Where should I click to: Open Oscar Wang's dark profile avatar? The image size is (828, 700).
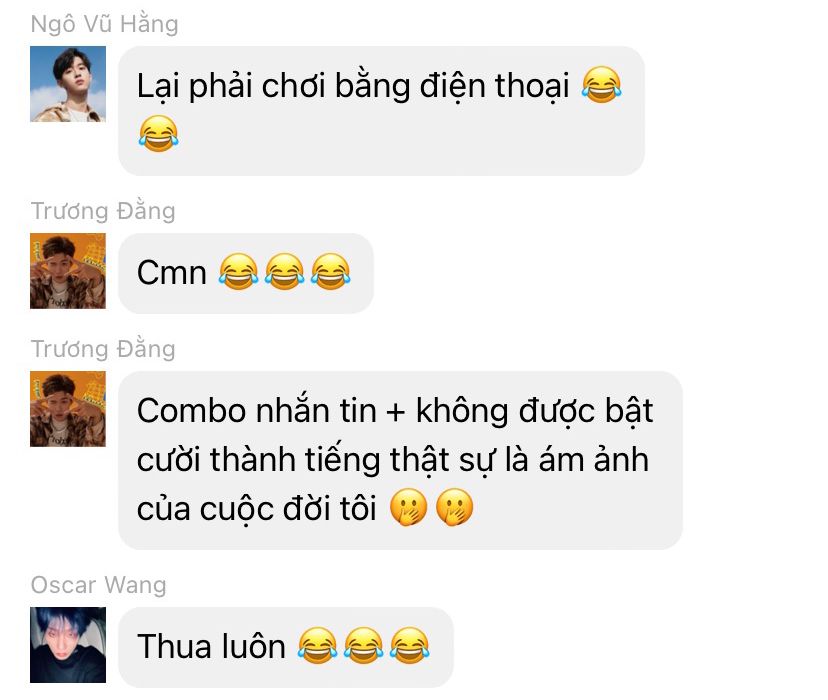[x=68, y=645]
